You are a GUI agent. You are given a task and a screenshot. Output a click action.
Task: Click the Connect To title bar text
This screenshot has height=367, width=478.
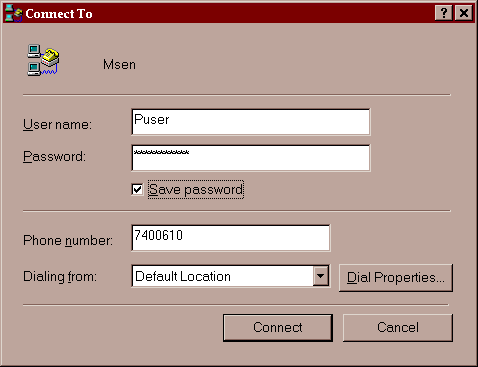[x=59, y=14]
